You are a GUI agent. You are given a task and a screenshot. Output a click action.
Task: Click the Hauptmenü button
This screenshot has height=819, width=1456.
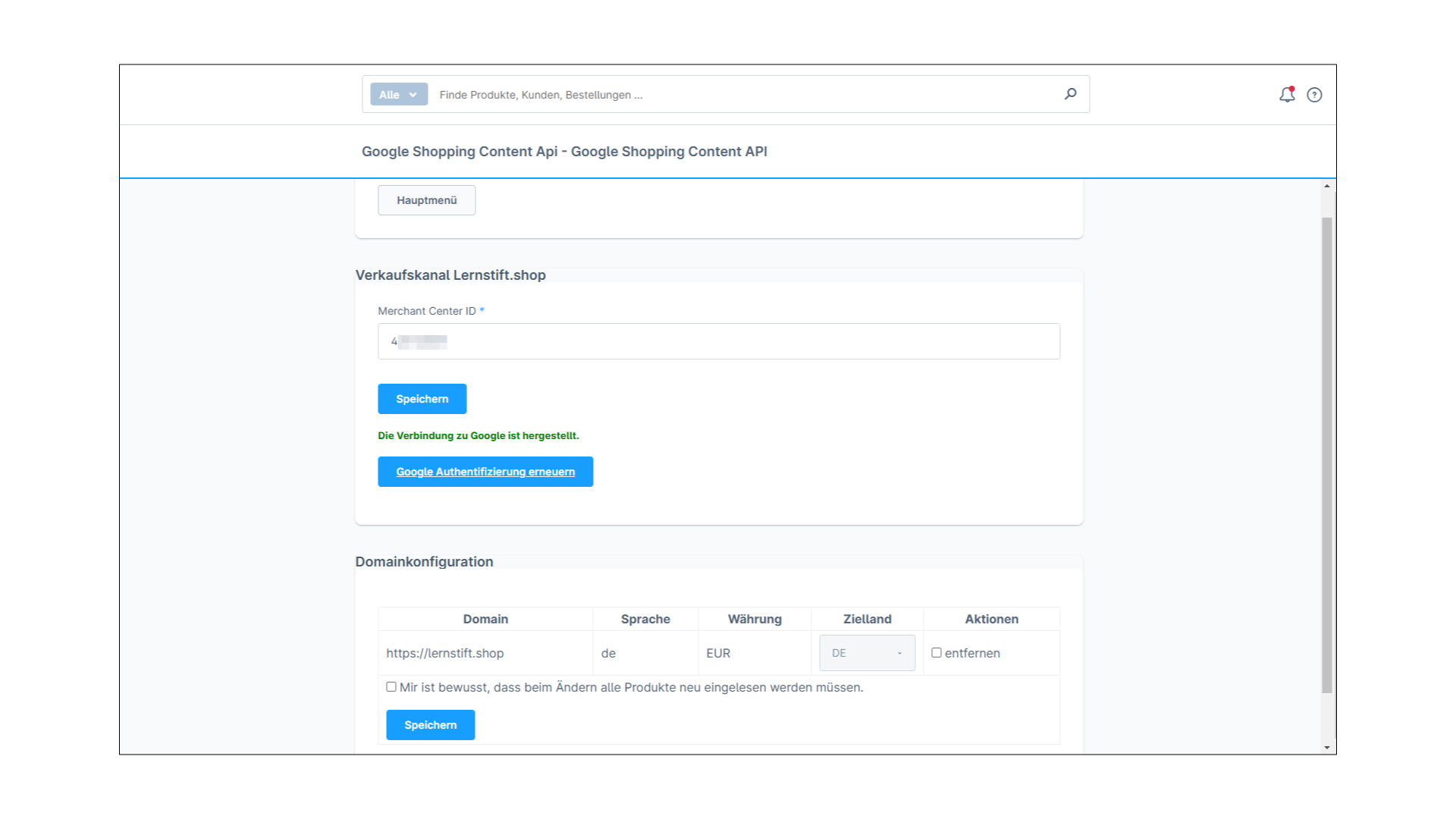427,200
